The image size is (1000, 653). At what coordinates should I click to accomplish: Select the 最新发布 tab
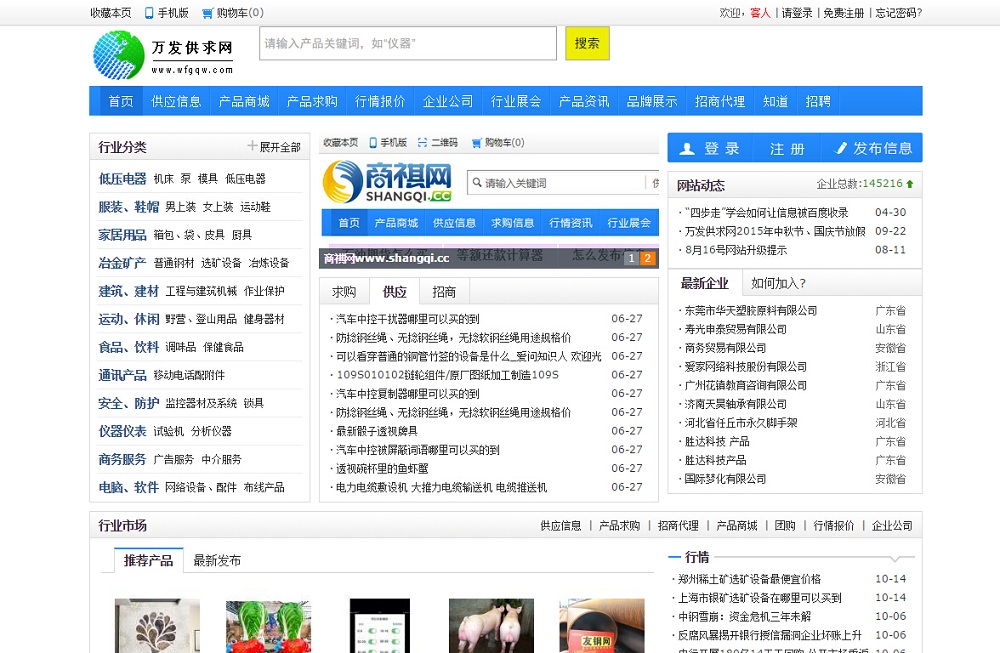click(x=217, y=560)
